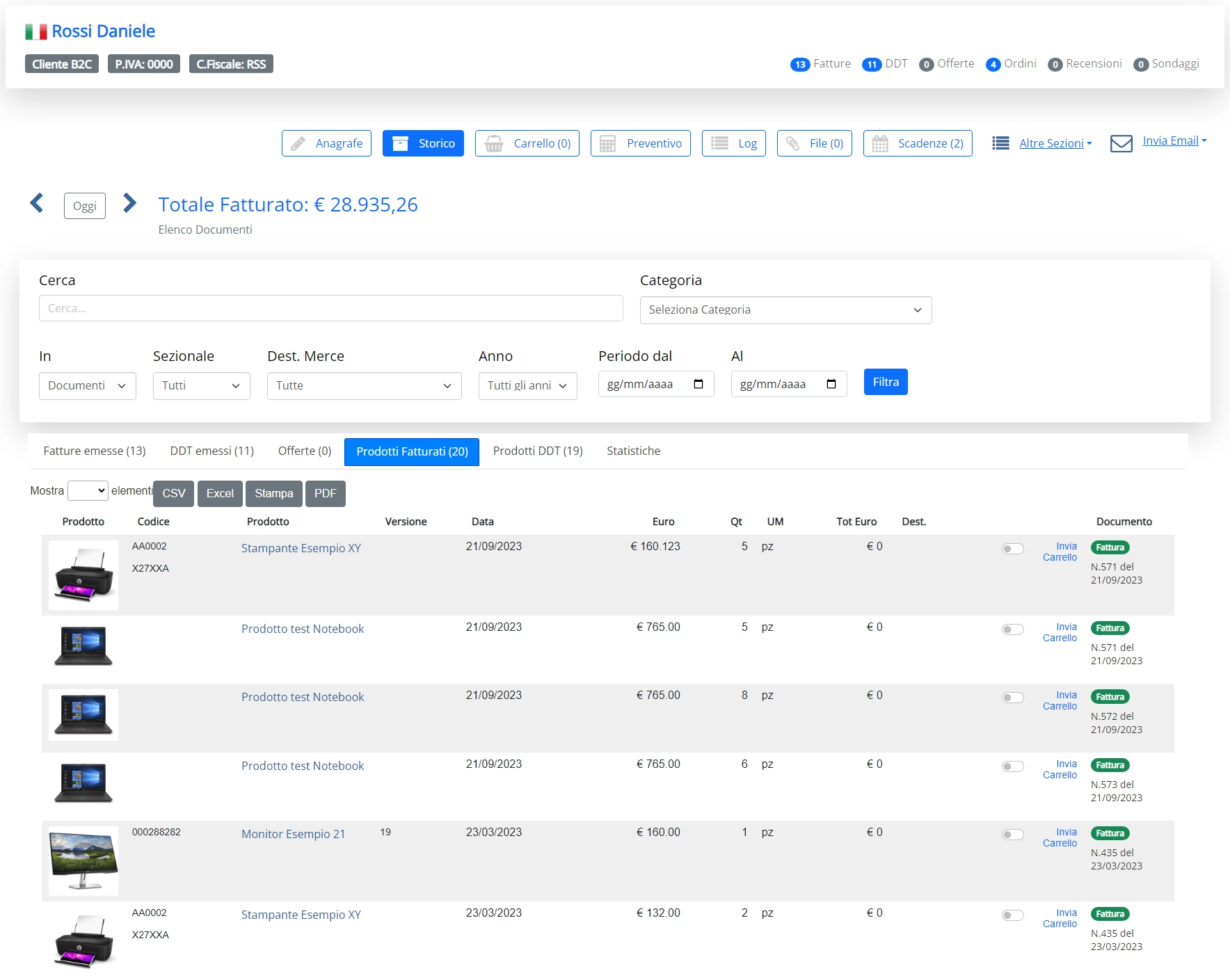Export the table using Excel button
Screen dimensions: 1230x980
pyautogui.click(x=220, y=493)
